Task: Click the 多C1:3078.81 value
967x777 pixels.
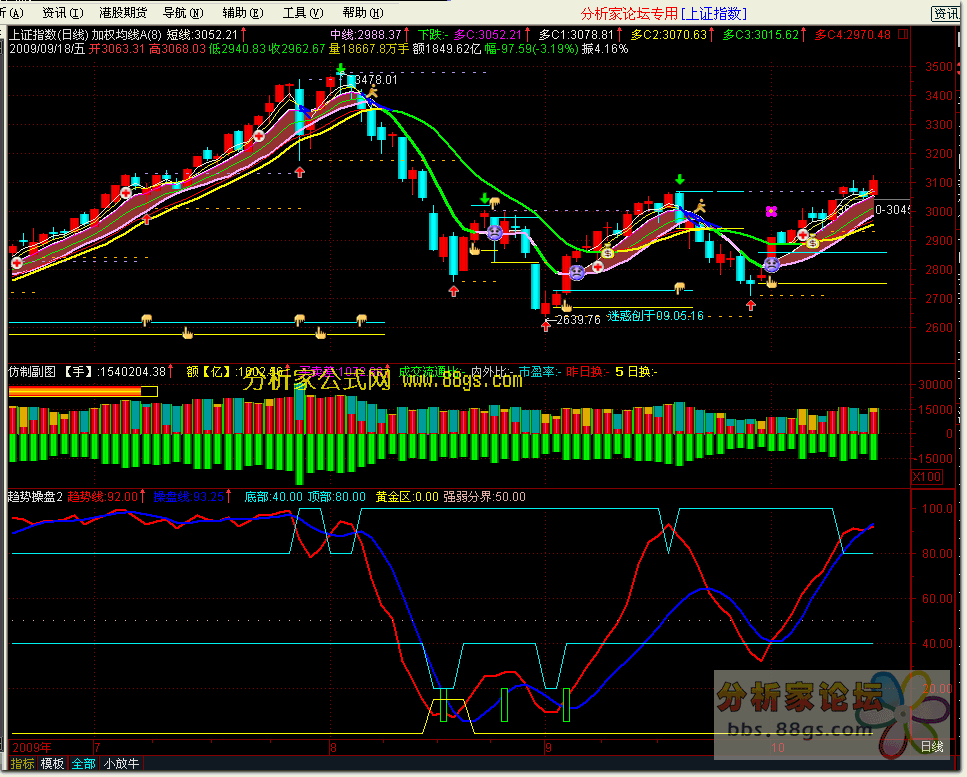Action: 577,35
